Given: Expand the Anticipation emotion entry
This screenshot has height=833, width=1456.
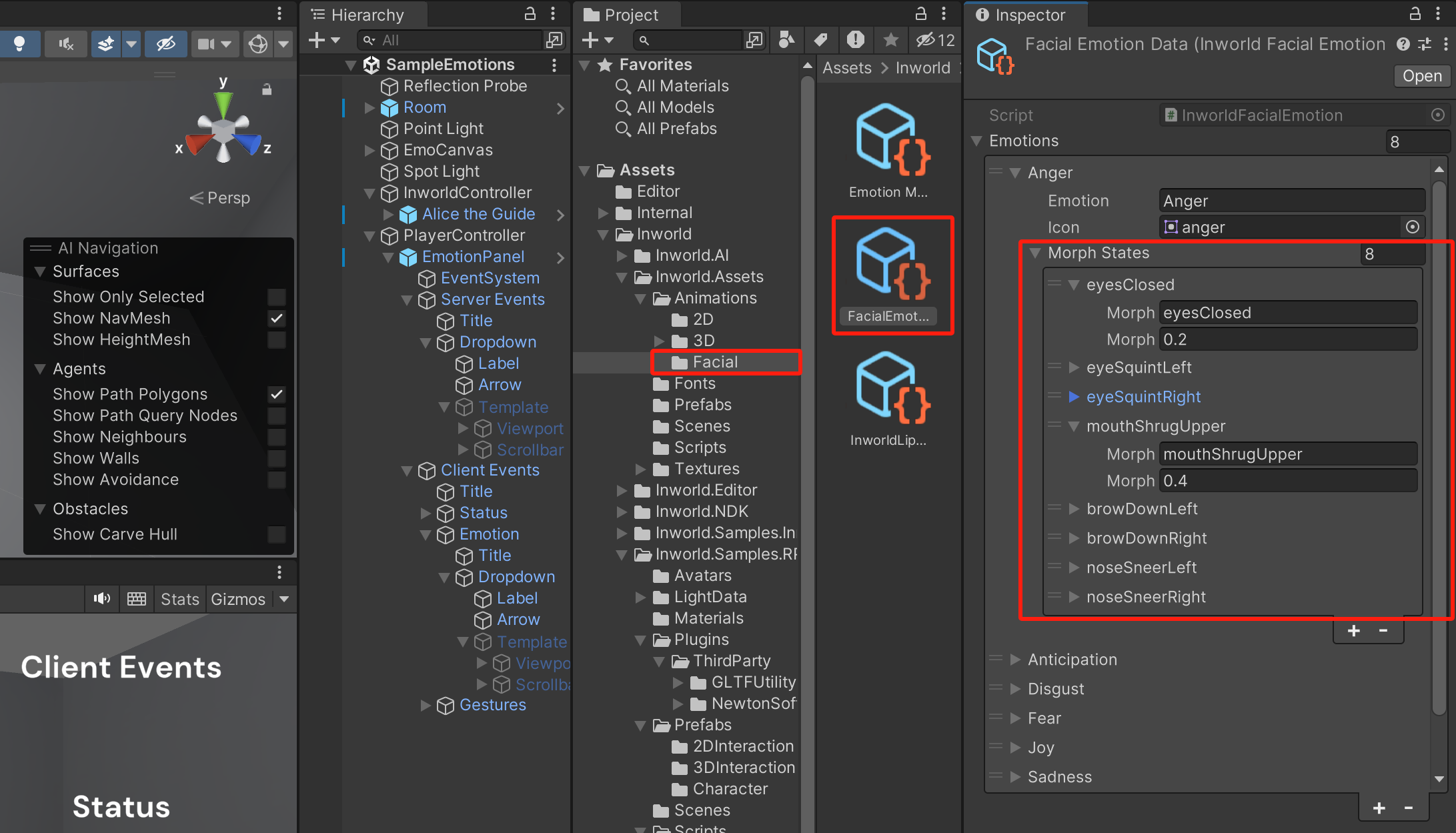Looking at the screenshot, I should point(1015,660).
